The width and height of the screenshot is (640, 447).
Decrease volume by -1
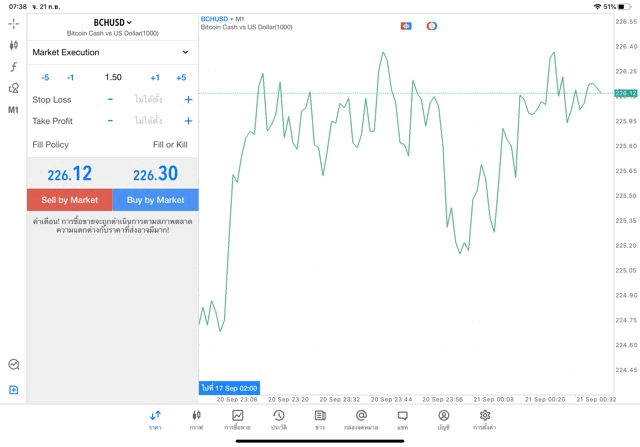click(70, 77)
